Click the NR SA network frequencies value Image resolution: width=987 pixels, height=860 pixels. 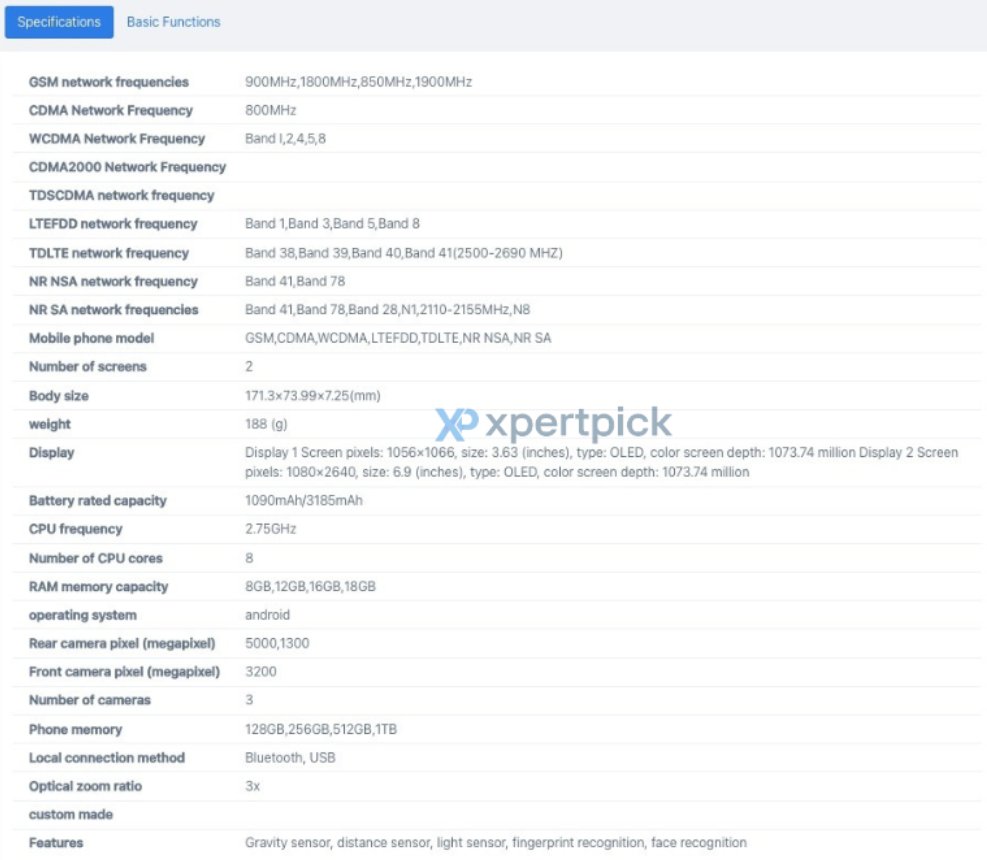(x=388, y=310)
